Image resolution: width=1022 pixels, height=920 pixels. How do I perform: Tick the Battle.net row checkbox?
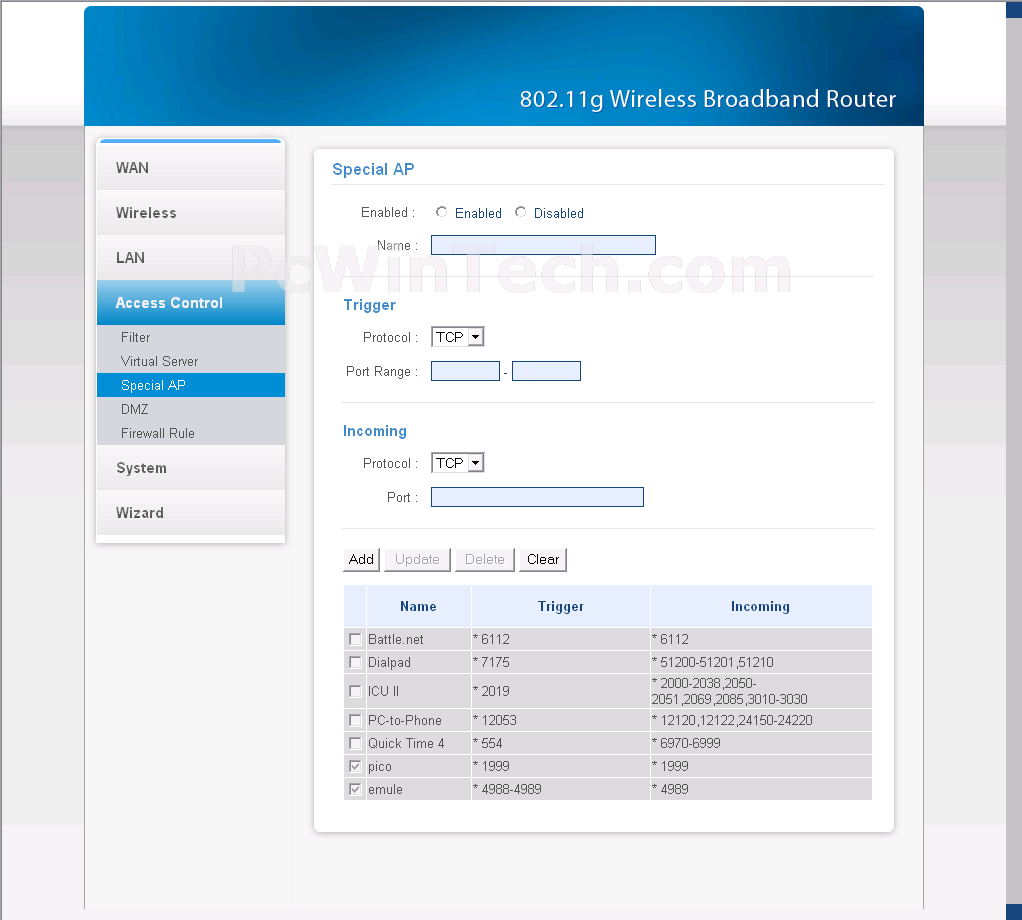pyautogui.click(x=355, y=639)
